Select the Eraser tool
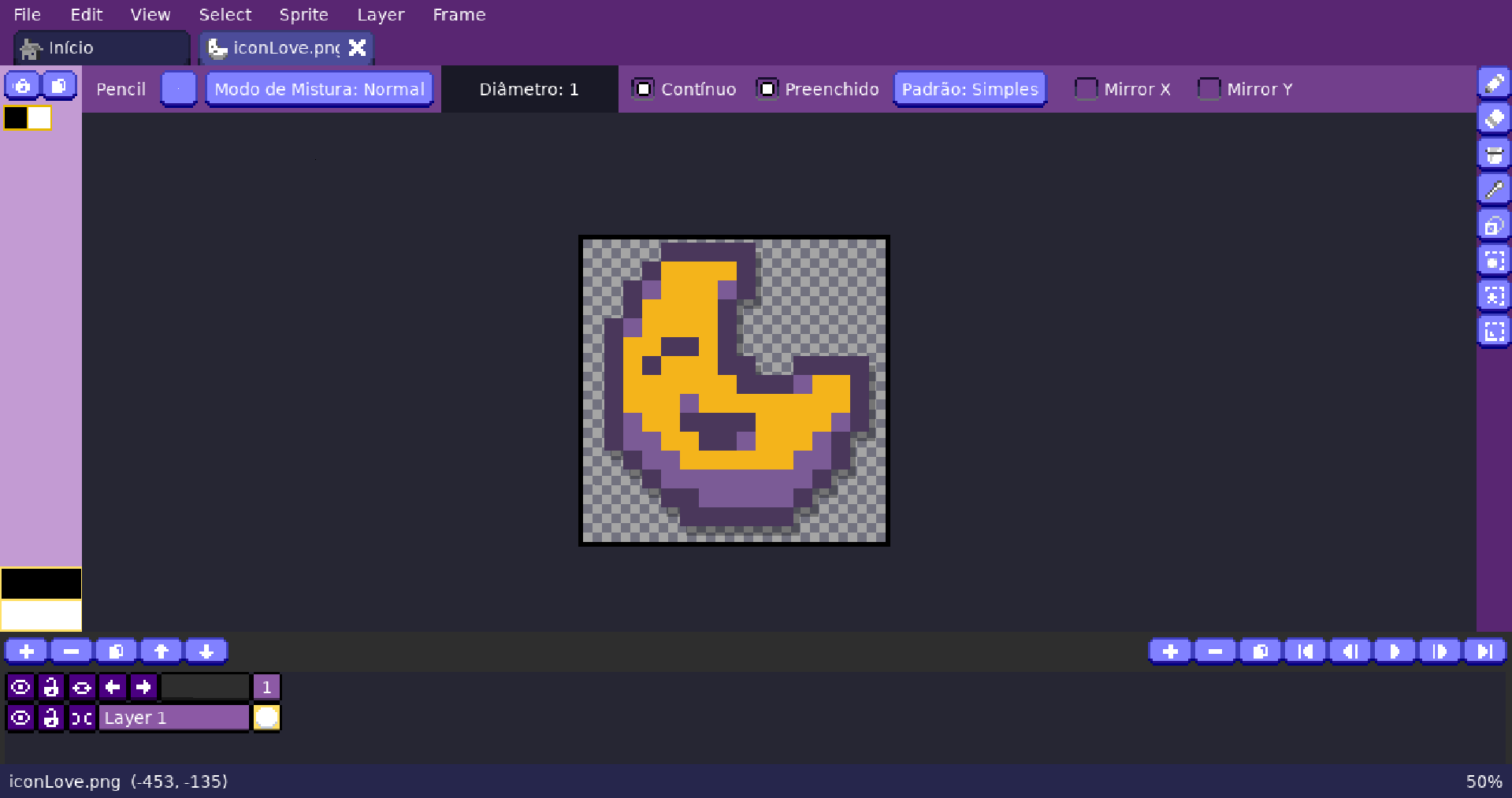This screenshot has height=798, width=1512. click(1494, 119)
